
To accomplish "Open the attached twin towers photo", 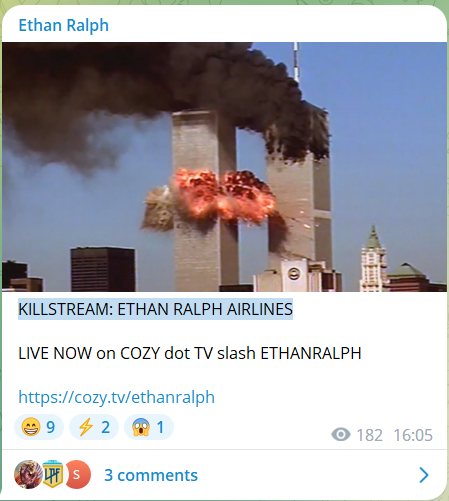I will pyautogui.click(x=224, y=167).
